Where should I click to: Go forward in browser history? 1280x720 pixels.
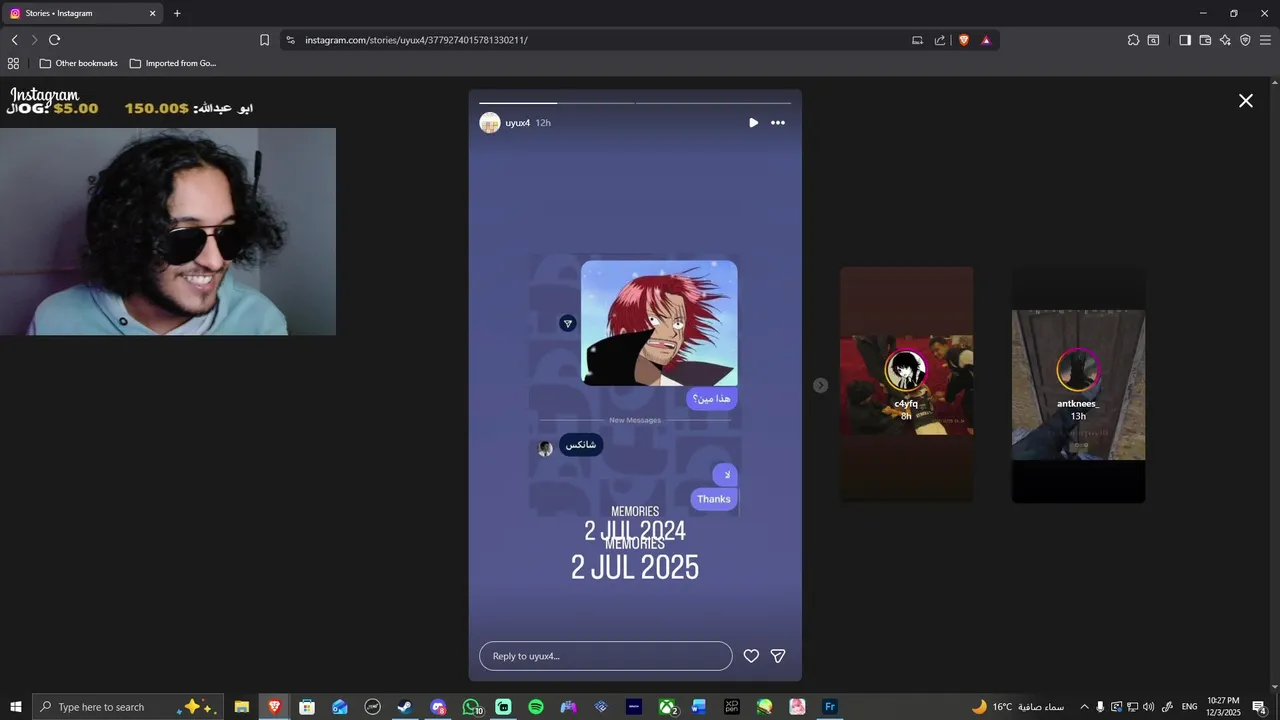point(34,40)
